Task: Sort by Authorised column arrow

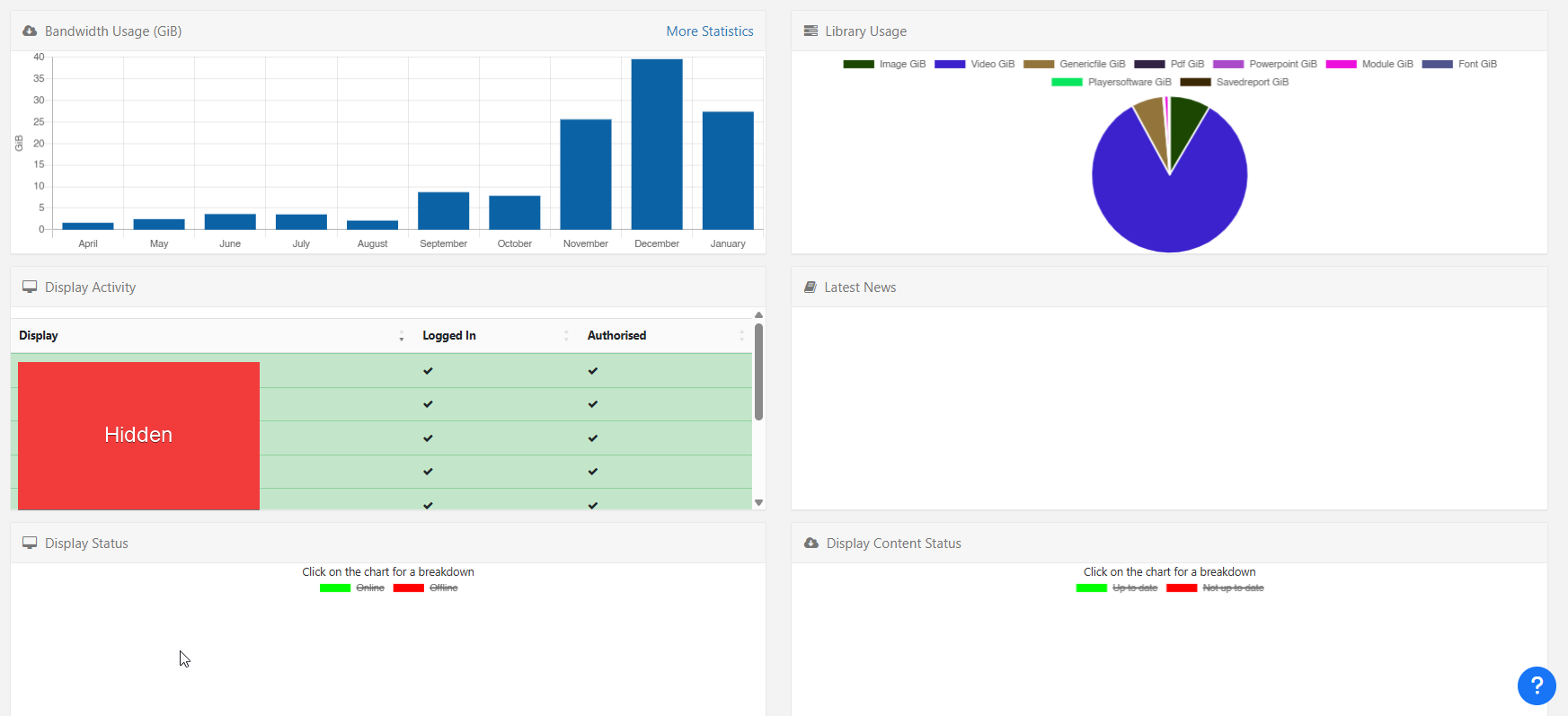Action: 741,336
